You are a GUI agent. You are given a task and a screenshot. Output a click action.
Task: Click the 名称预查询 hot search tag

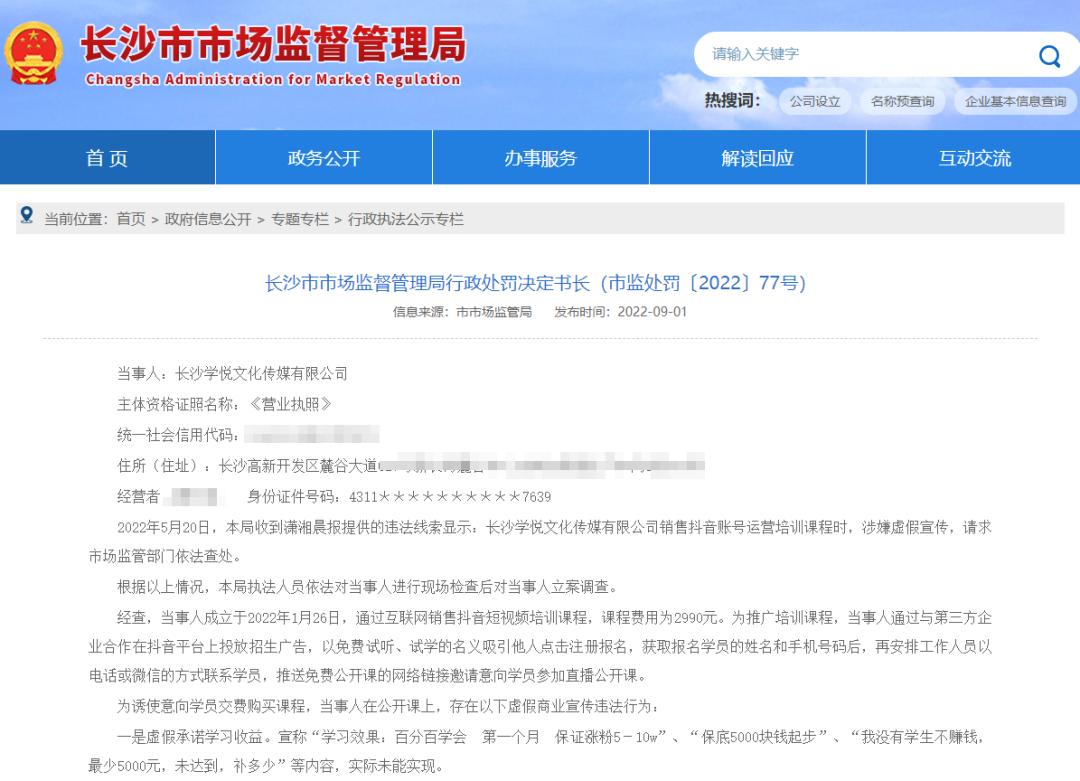click(x=902, y=101)
